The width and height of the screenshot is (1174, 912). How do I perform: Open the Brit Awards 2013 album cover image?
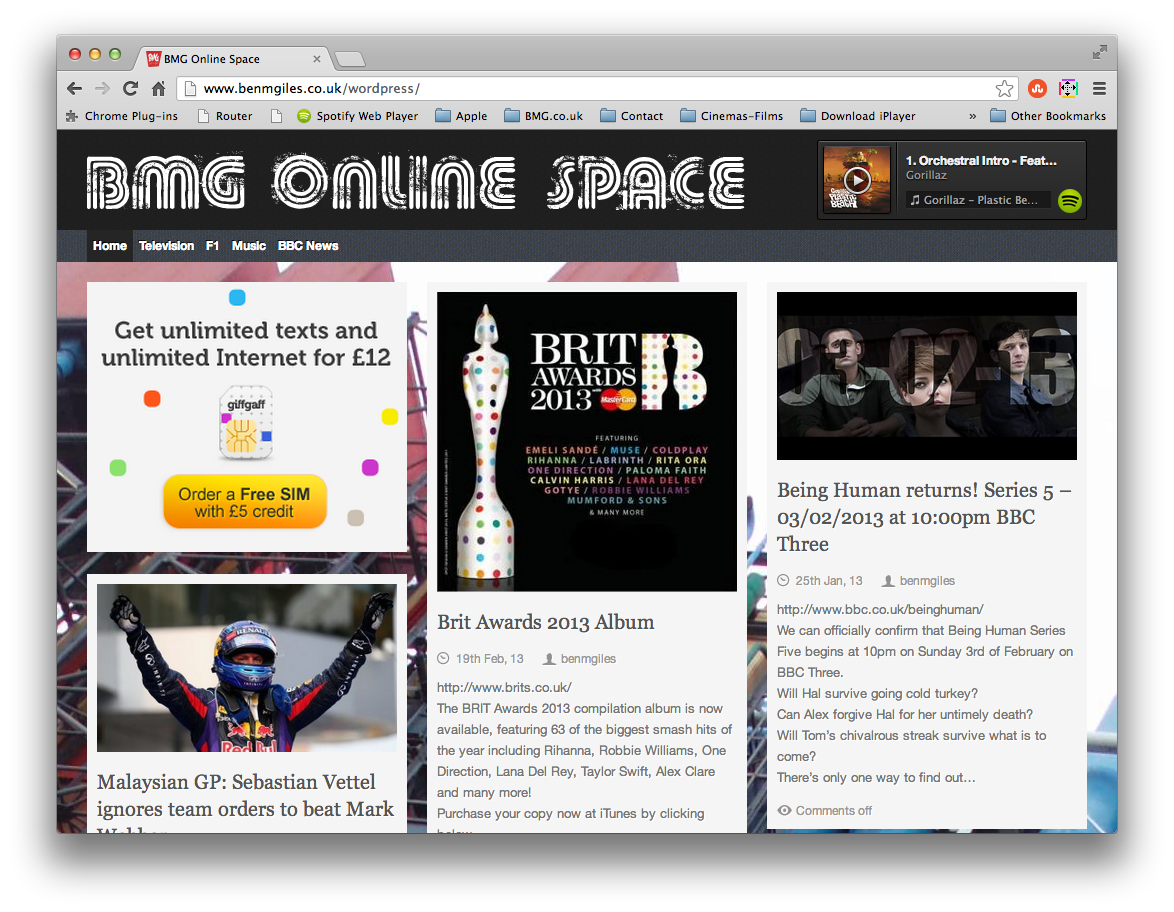pyautogui.click(x=587, y=442)
